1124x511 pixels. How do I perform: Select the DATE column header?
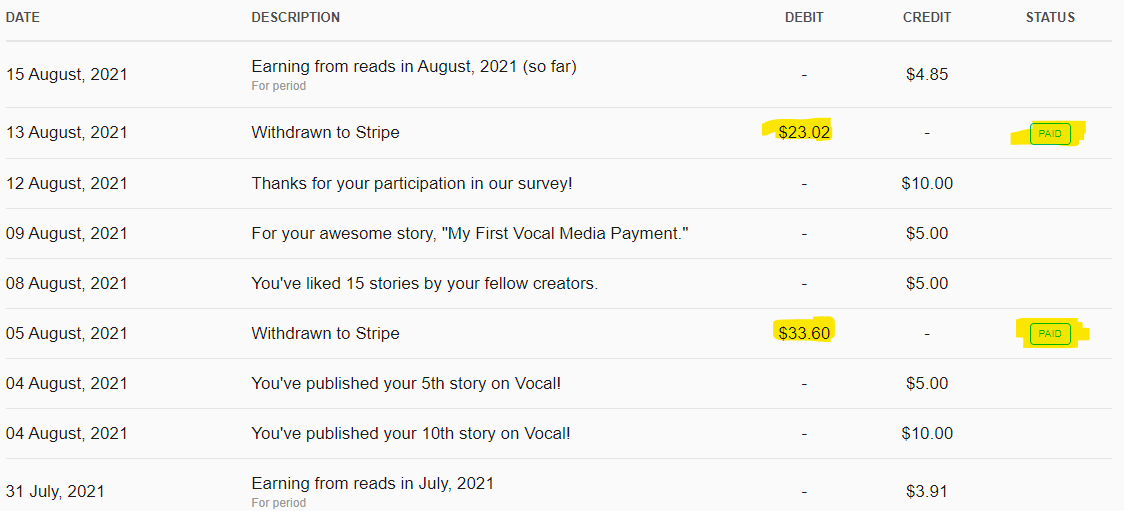click(x=23, y=17)
